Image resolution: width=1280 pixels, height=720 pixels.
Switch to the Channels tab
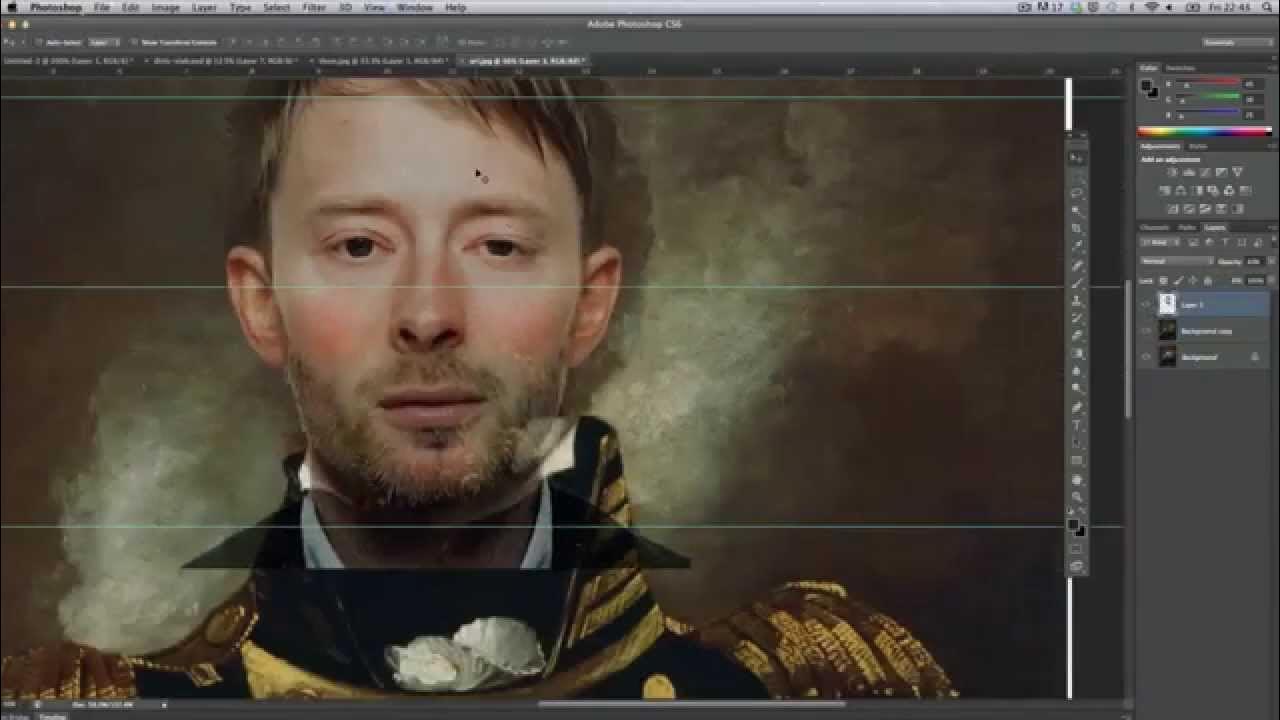(x=1155, y=227)
